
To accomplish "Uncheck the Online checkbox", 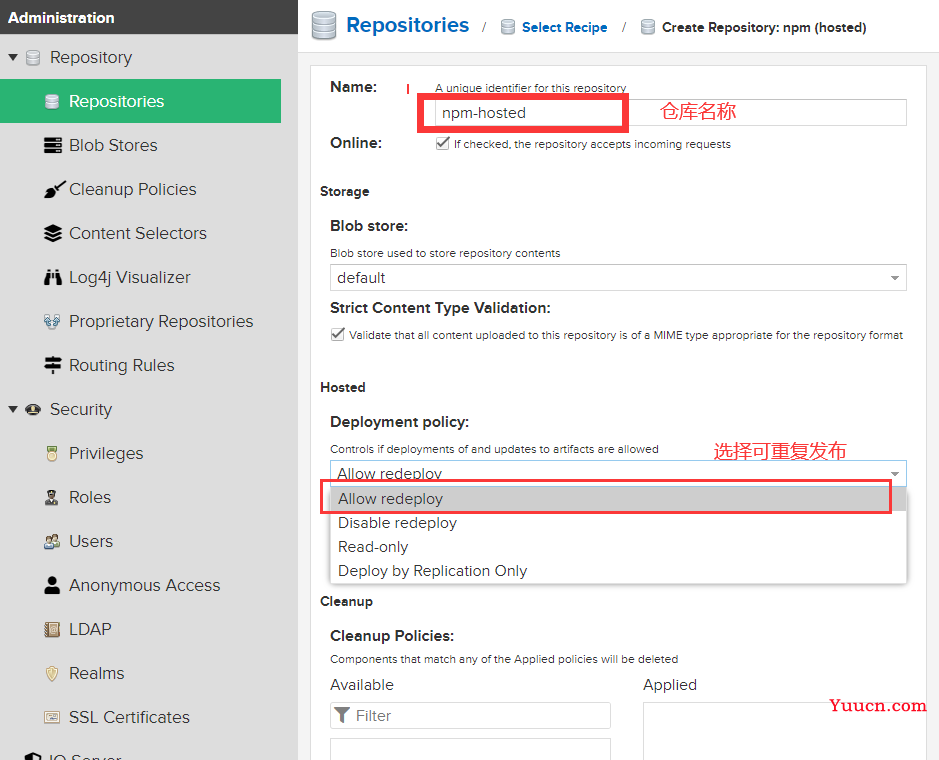I will click(x=443, y=144).
